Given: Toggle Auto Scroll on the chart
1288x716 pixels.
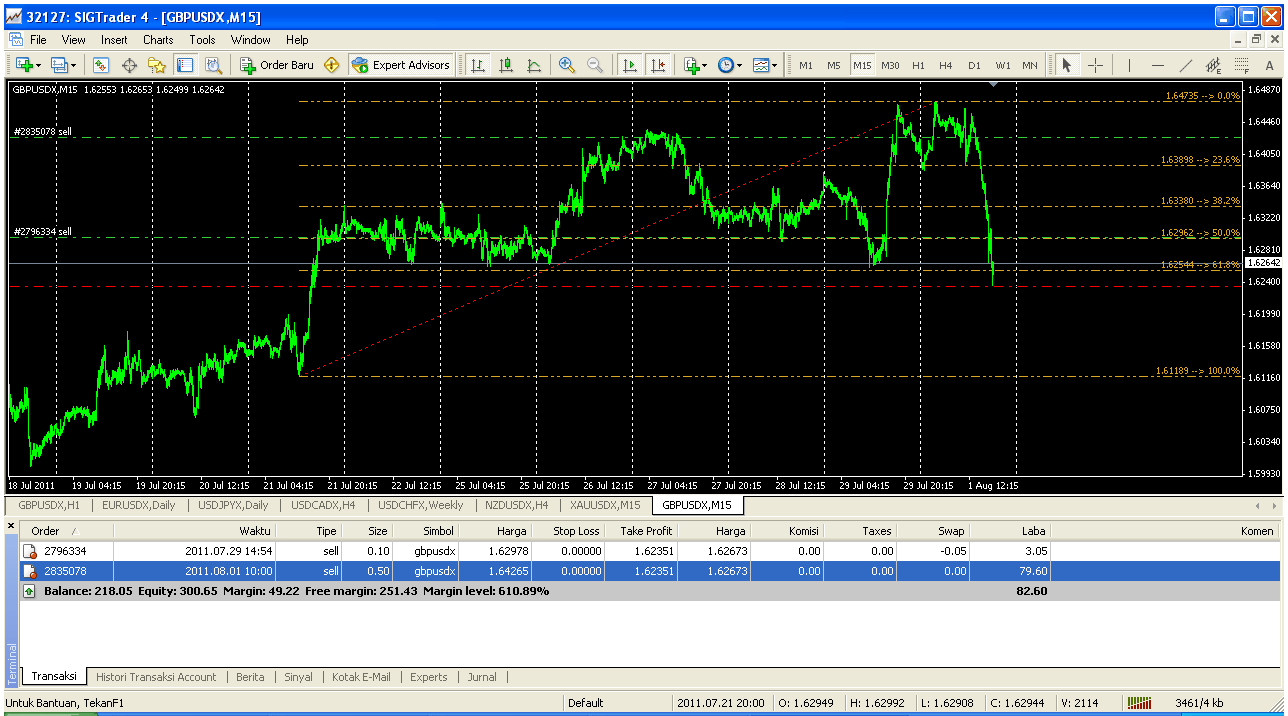Looking at the screenshot, I should coord(629,65).
